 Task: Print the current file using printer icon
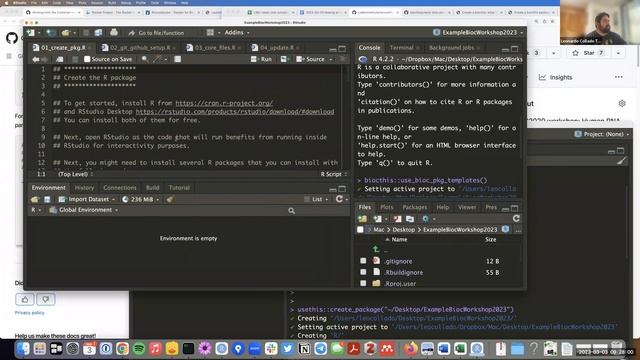tap(114, 32)
